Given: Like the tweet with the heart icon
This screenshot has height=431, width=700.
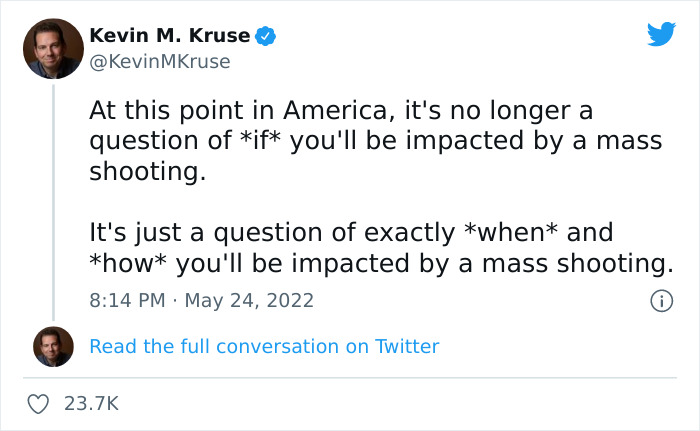Looking at the screenshot, I should coord(40,403).
